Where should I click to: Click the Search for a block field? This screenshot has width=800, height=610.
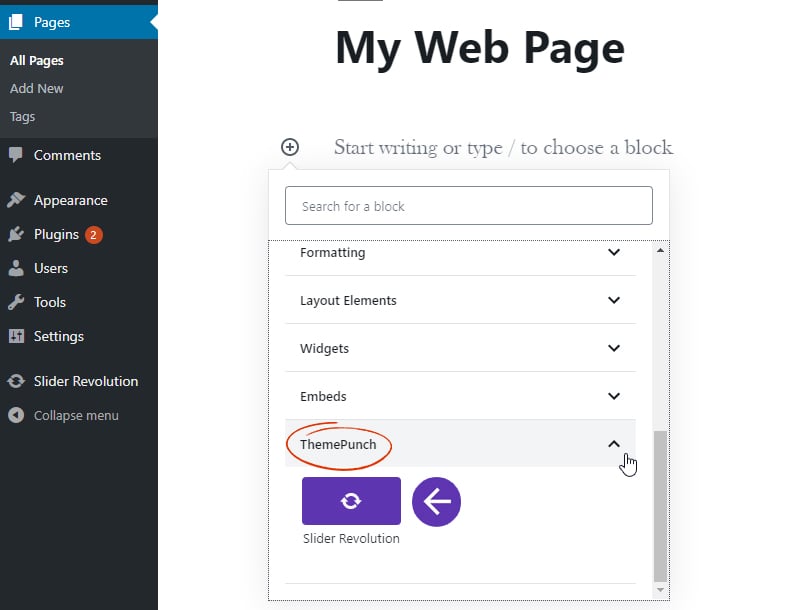(468, 206)
